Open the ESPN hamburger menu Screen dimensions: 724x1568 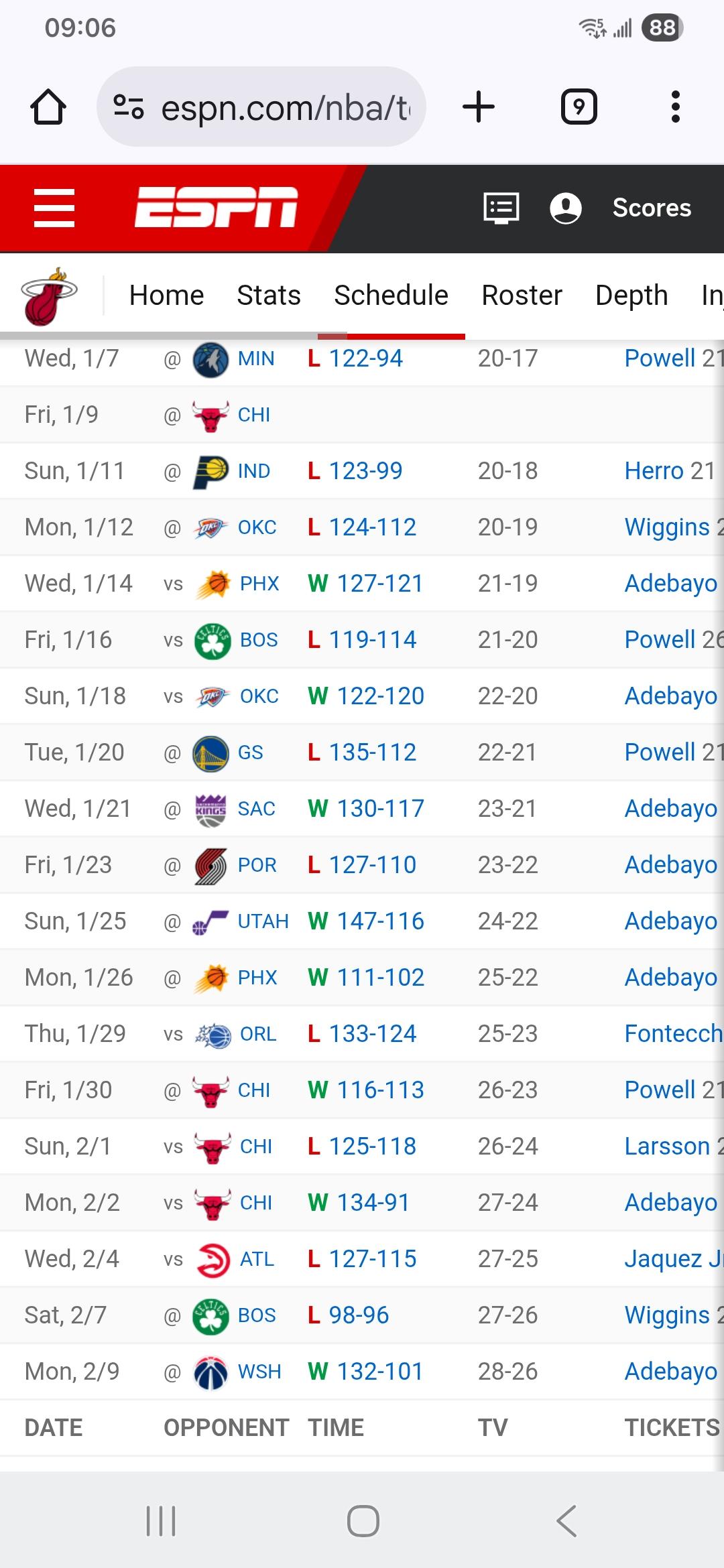coord(54,208)
